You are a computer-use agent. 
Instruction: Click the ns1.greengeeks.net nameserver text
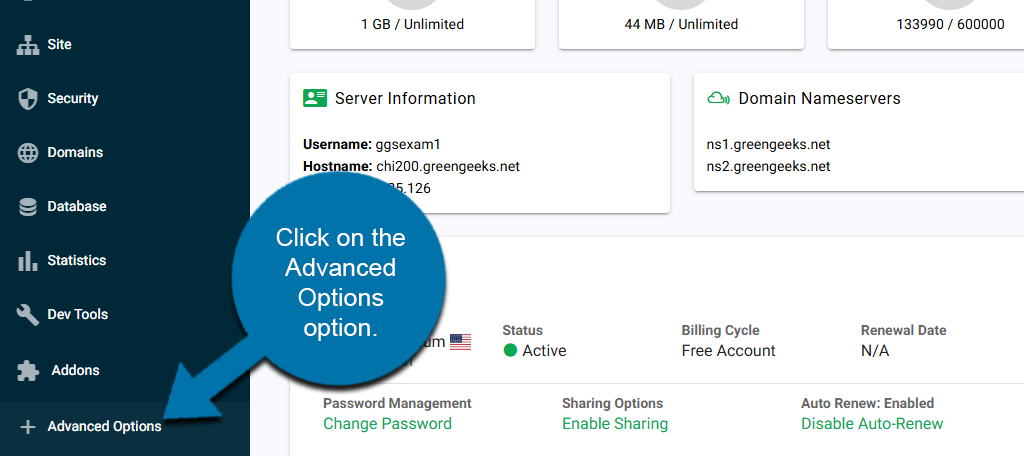coord(768,144)
